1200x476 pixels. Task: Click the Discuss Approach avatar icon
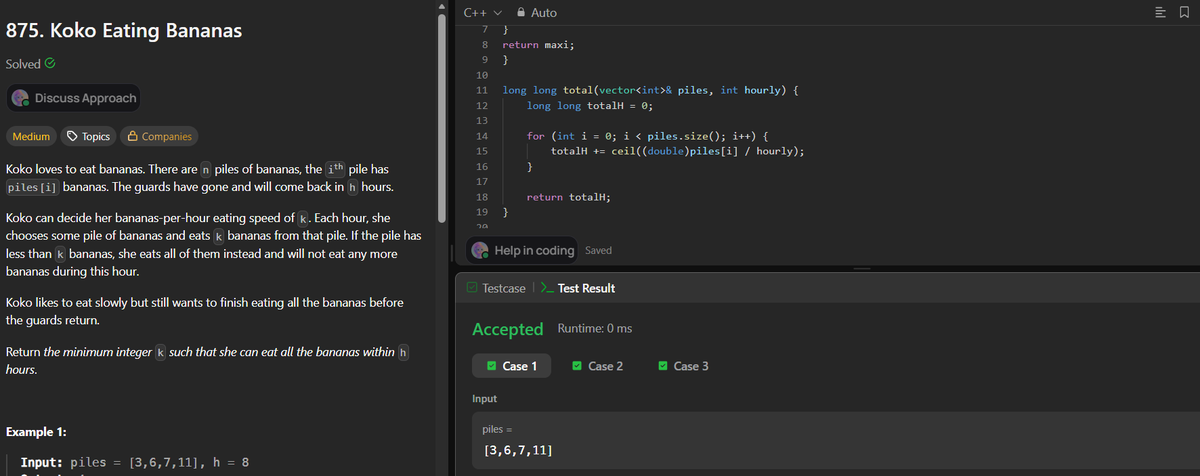pyautogui.click(x=22, y=98)
